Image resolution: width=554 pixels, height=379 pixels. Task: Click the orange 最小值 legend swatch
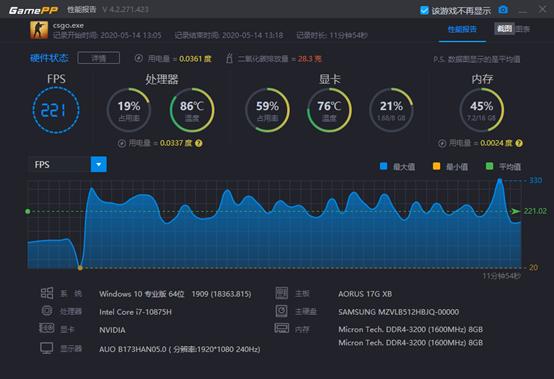436,166
